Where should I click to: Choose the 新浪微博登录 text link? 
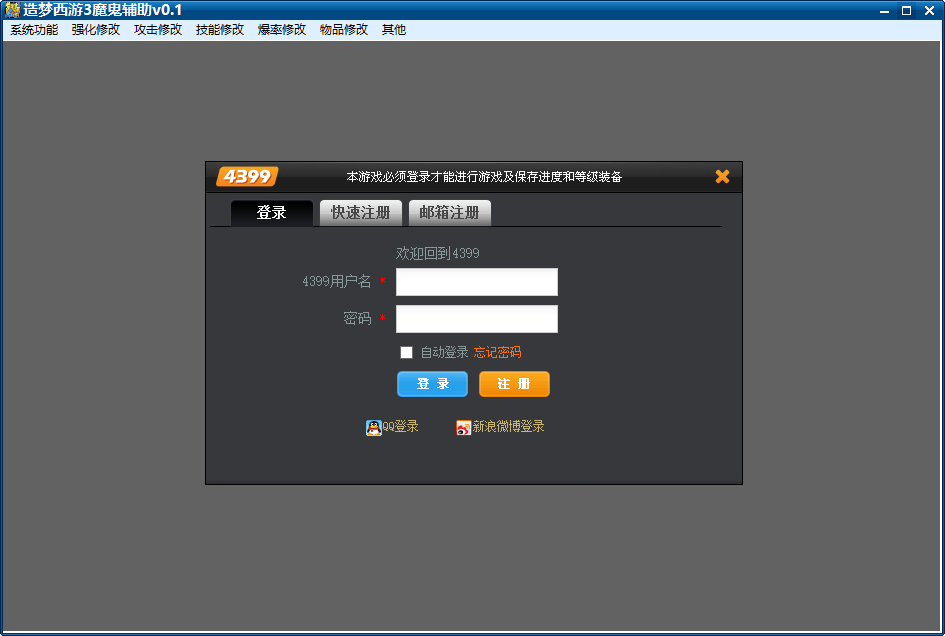[x=509, y=427]
